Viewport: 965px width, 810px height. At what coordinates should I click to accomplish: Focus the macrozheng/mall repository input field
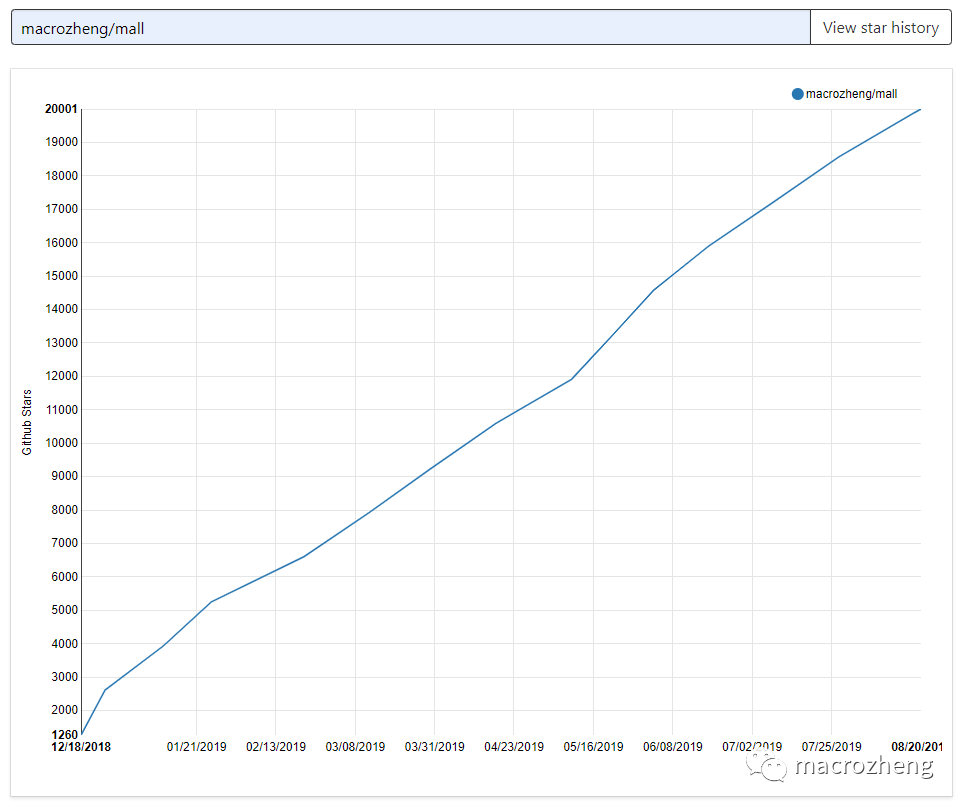coord(410,27)
